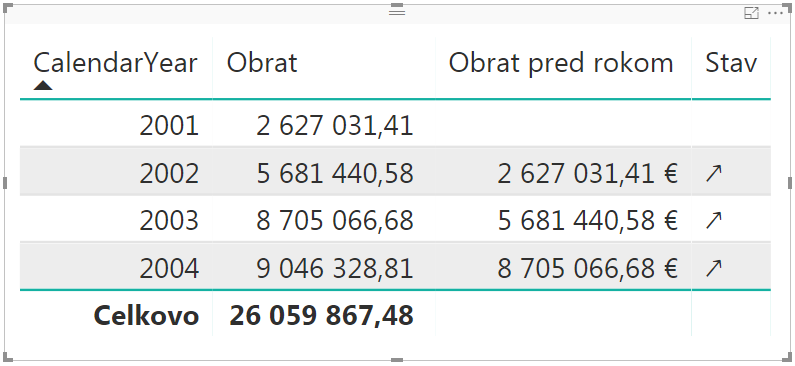Click previous-year value 5 681 440,58 €

588,221
